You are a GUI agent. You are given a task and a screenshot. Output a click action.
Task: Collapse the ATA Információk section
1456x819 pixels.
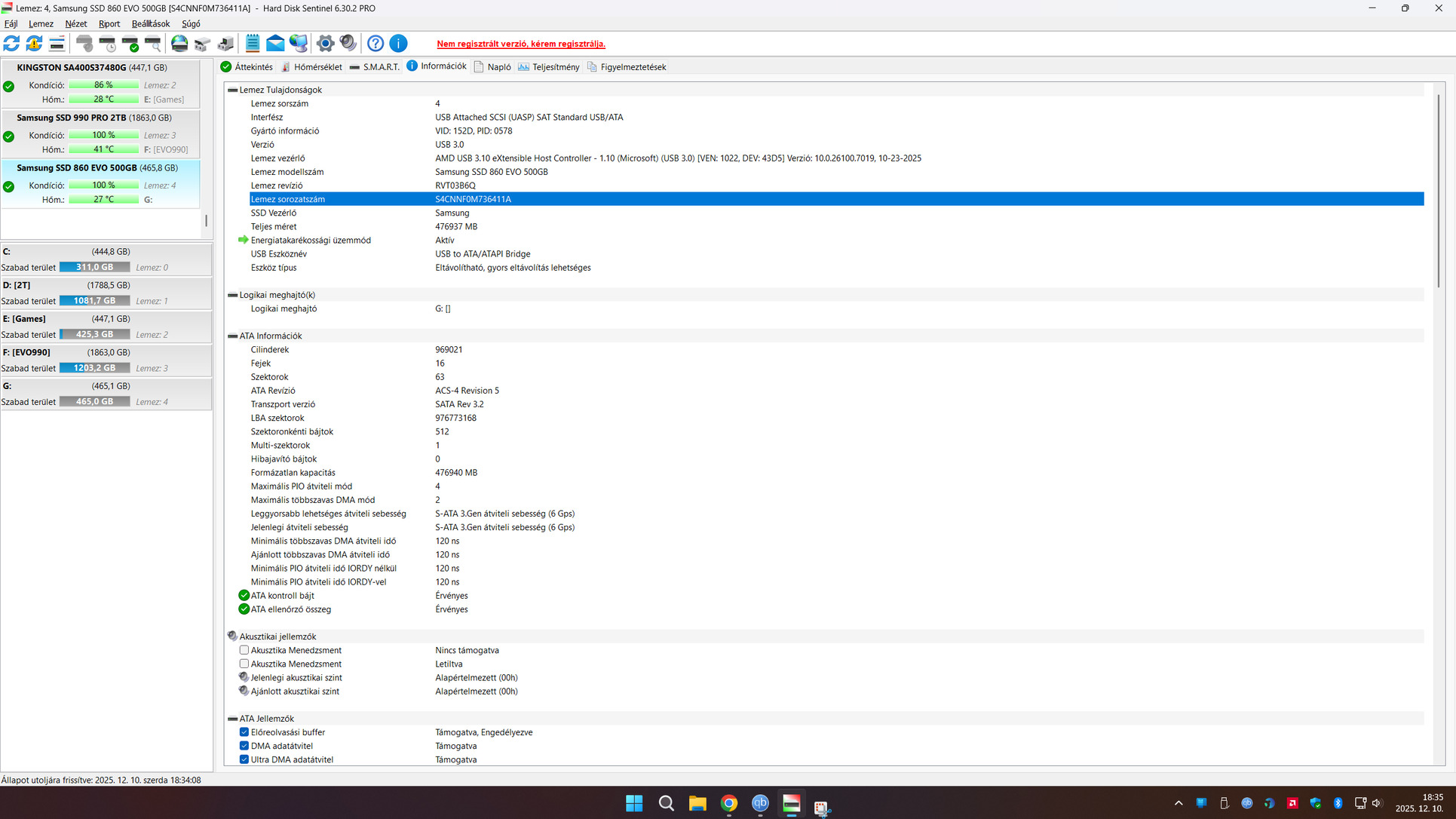233,336
